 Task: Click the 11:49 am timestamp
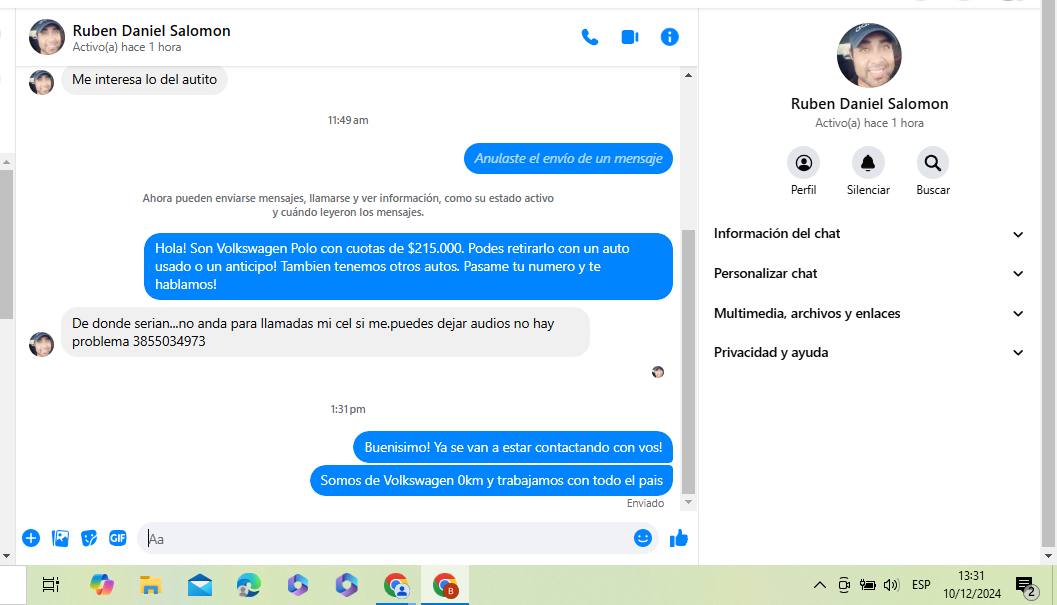click(x=348, y=120)
